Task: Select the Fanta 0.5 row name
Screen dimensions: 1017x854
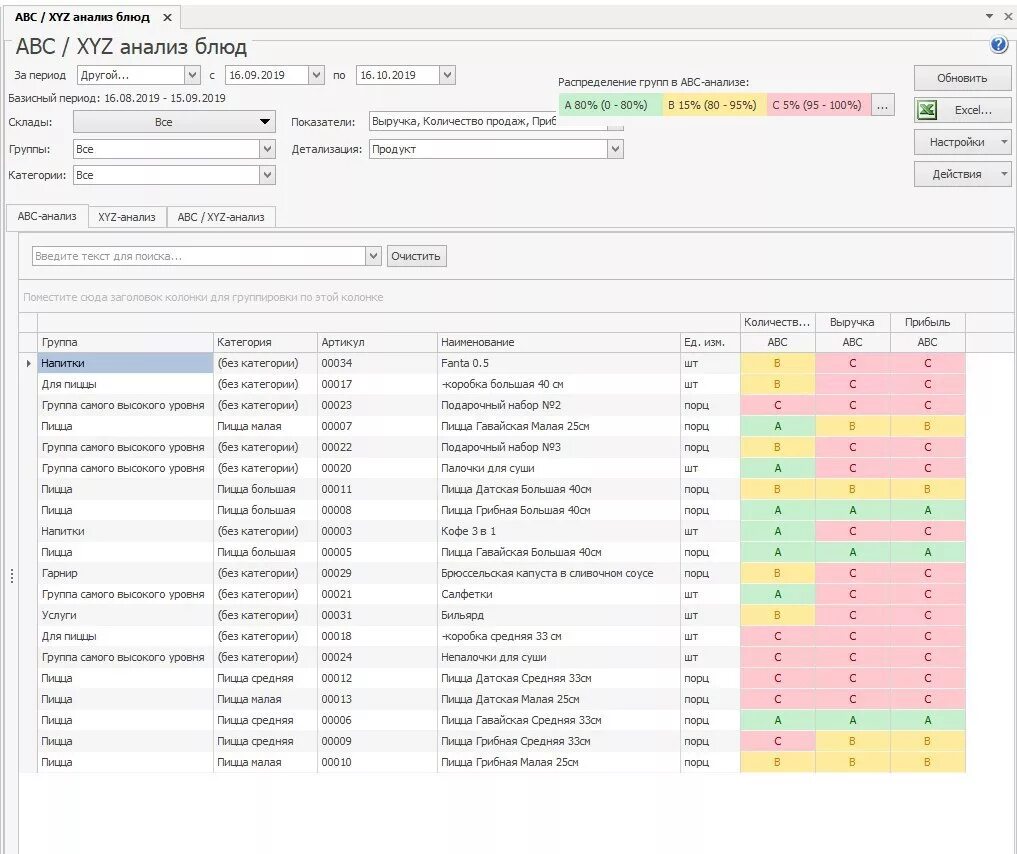Action: 558,363
